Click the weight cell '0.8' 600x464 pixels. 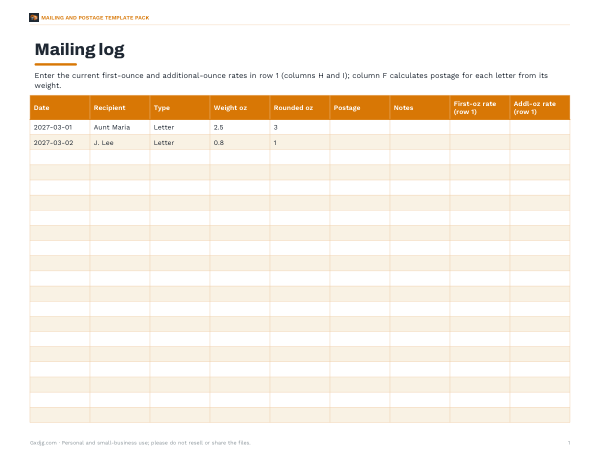240,142
